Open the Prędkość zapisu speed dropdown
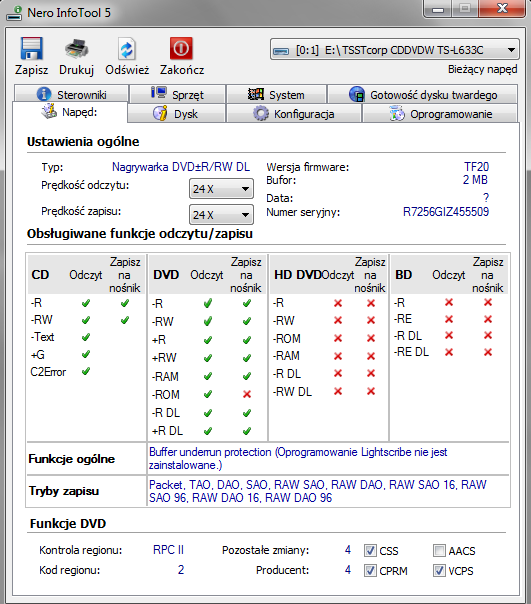This screenshot has width=531, height=604. coord(221,215)
